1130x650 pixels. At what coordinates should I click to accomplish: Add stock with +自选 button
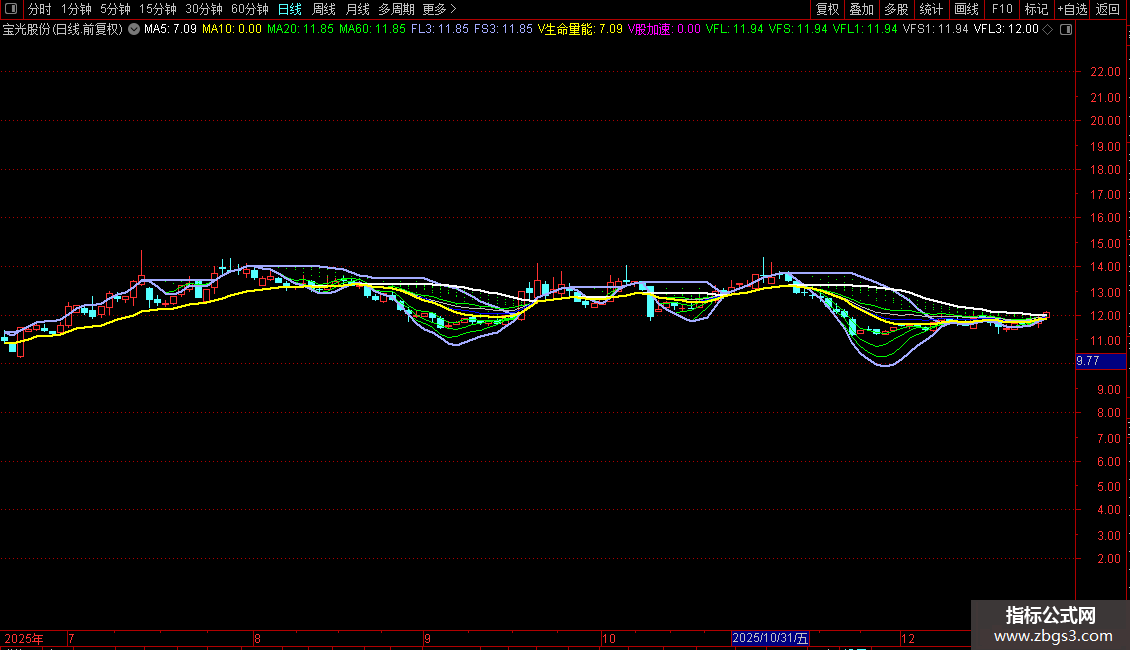1072,9
